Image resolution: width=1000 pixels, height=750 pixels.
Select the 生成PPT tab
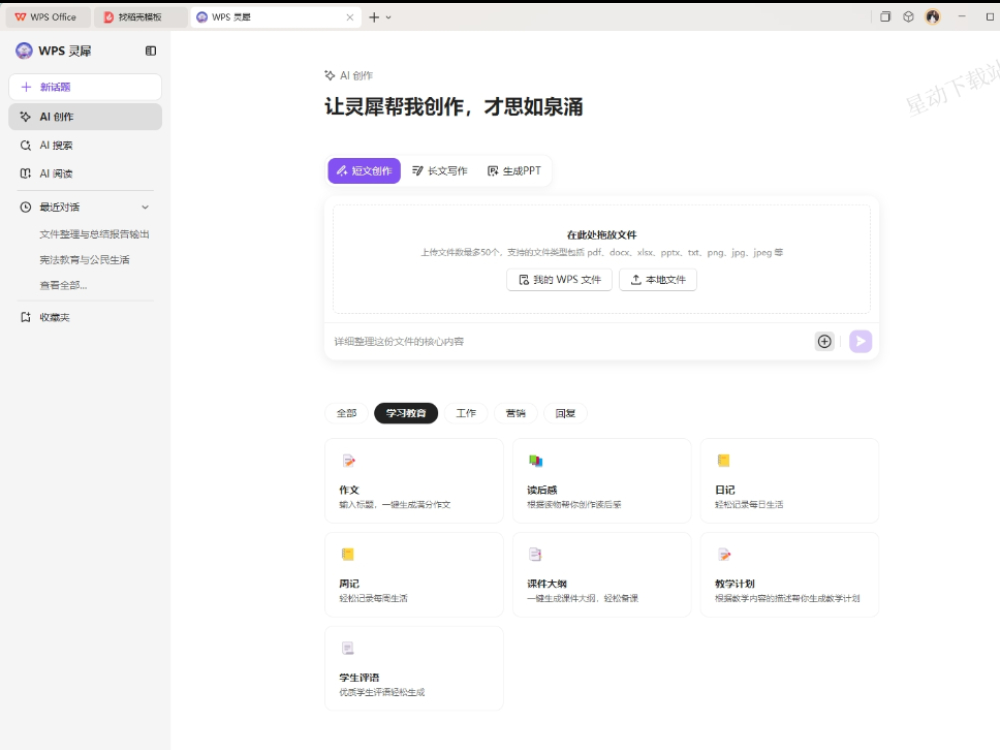514,171
